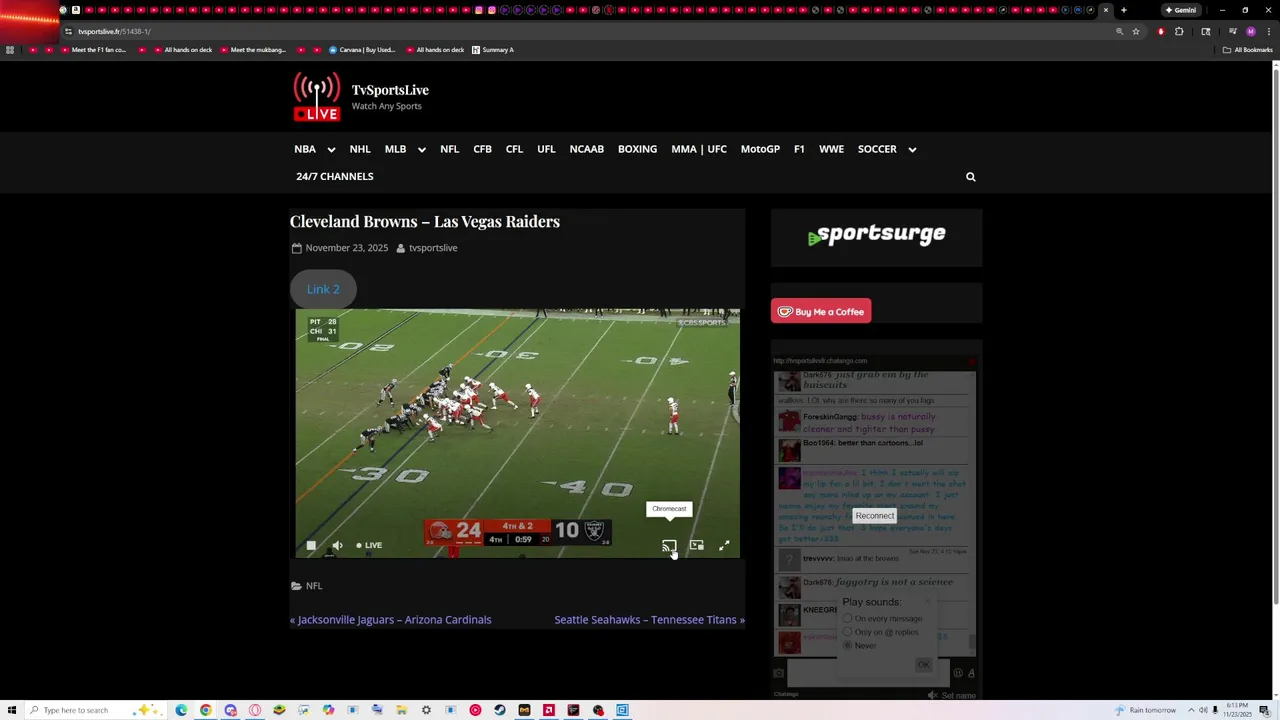Click the browser address bar URL
This screenshot has width=1280, height=720.
coord(115,31)
